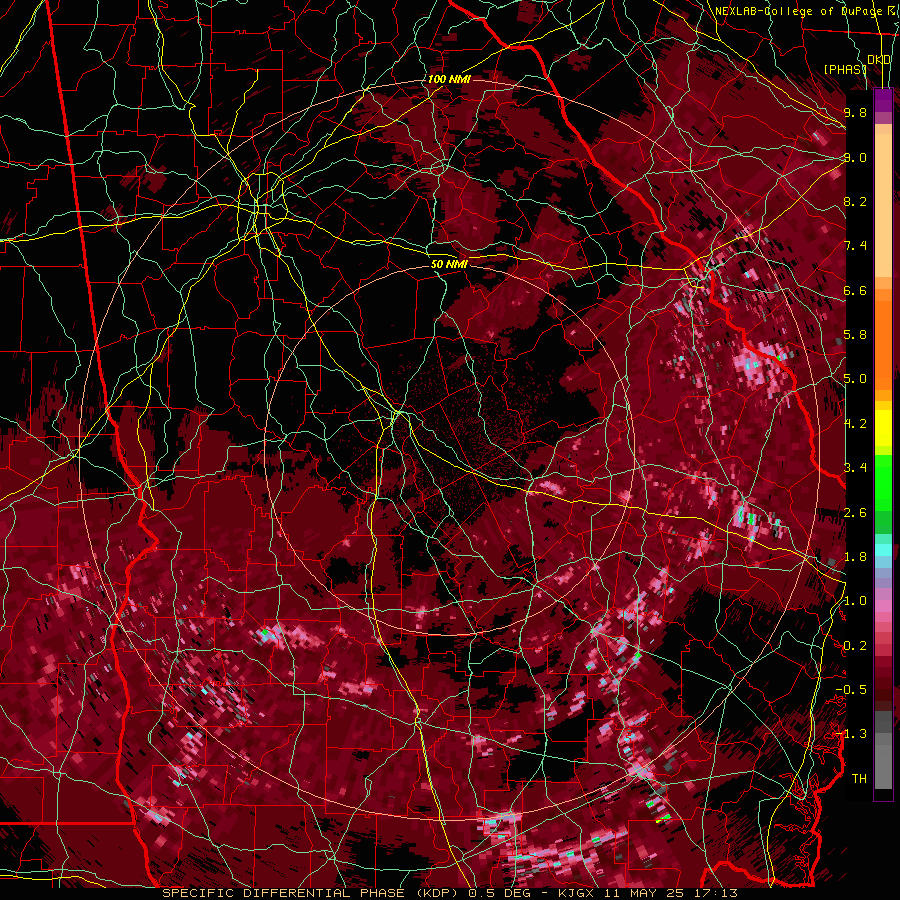Click the 3.4 value on the color scale
The width and height of the screenshot is (900, 900).
[x=855, y=468]
